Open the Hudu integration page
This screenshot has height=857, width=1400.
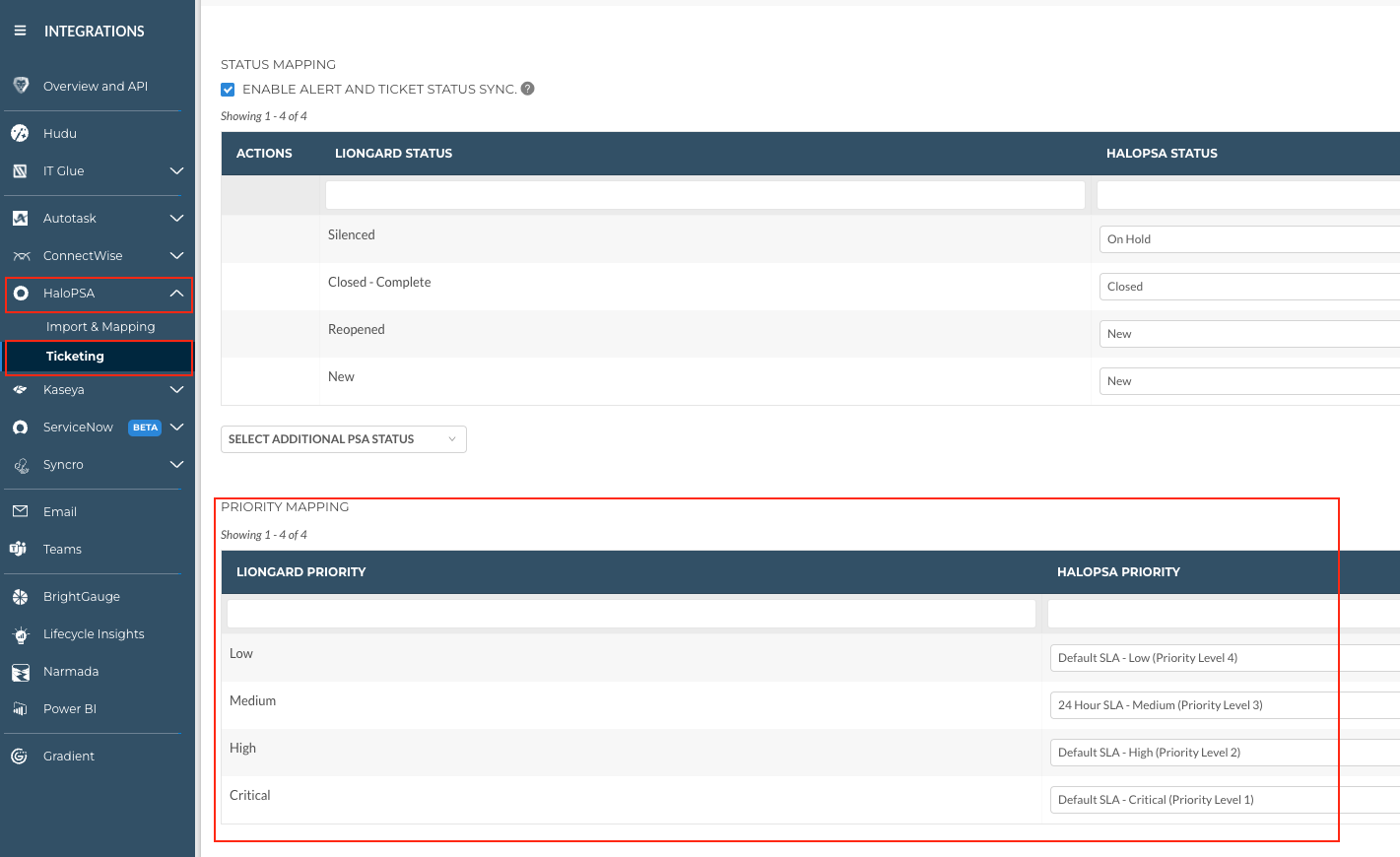60,133
